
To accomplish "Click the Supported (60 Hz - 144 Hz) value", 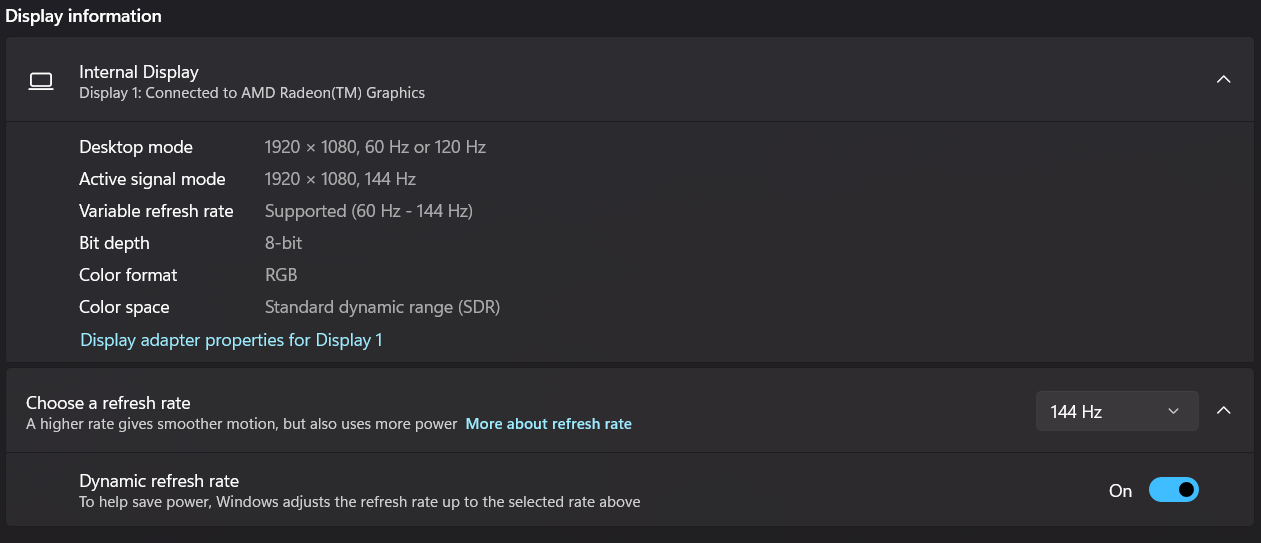I will (368, 211).
